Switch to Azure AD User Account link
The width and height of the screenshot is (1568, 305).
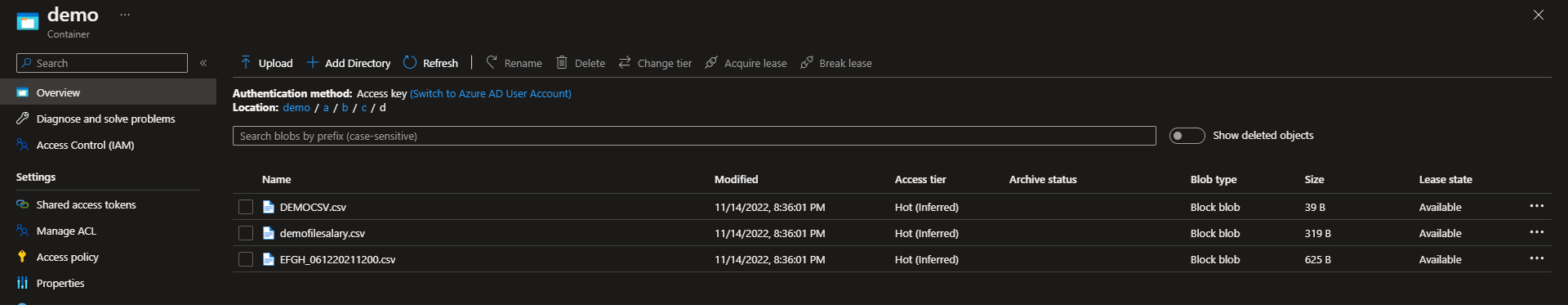491,93
